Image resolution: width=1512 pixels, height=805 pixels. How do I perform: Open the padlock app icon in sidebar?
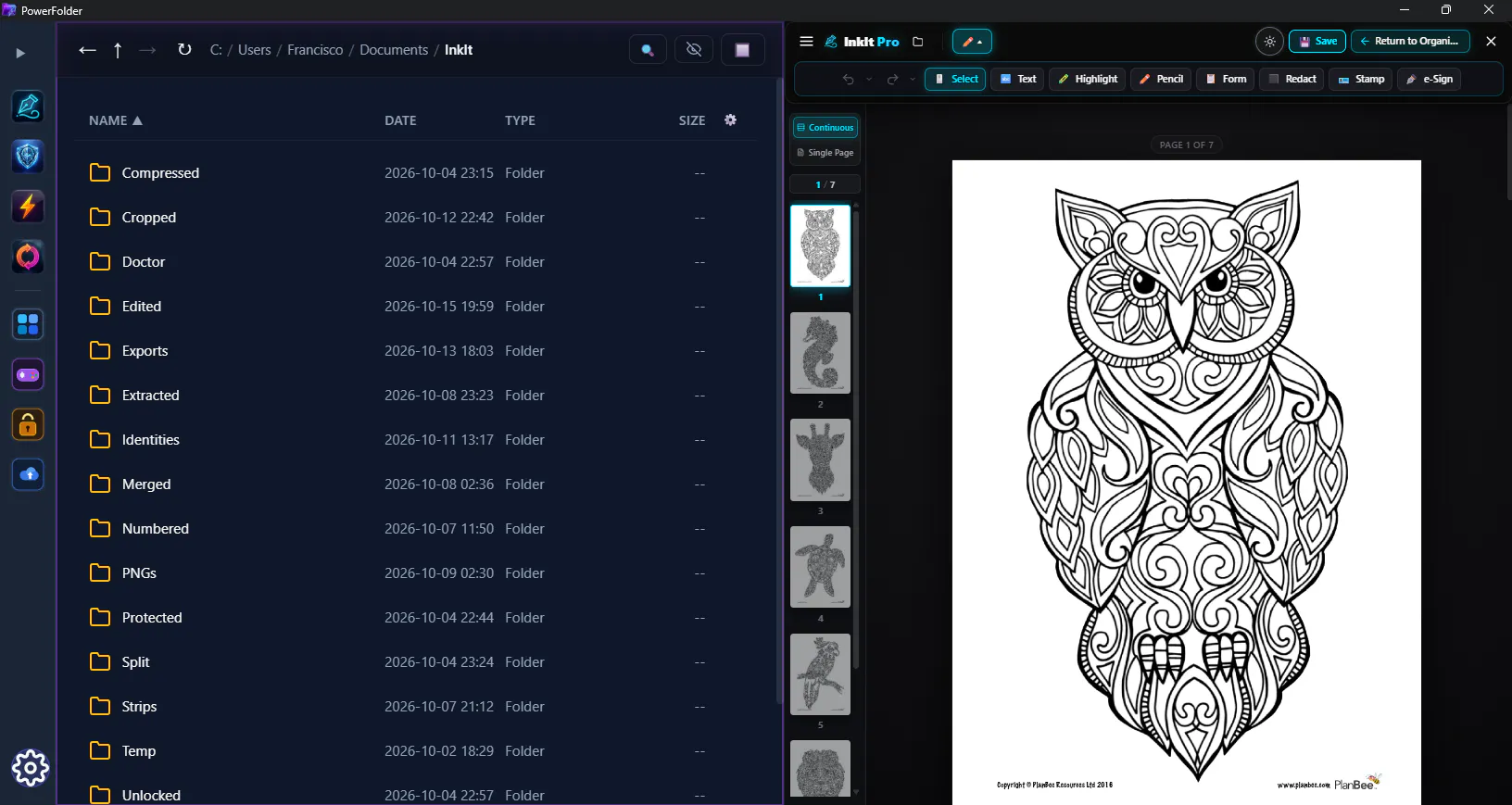coord(28,424)
